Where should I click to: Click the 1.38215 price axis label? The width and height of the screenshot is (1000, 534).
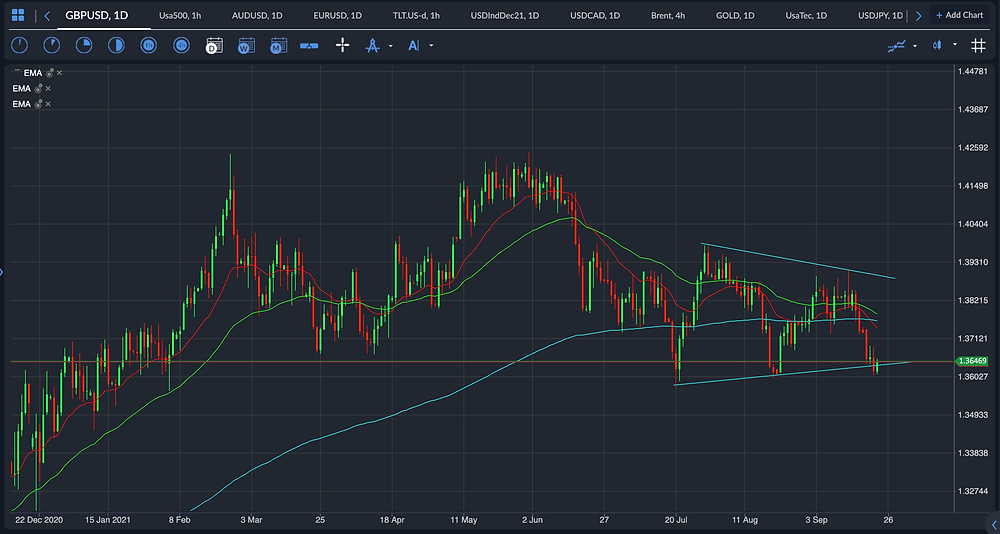coord(973,300)
